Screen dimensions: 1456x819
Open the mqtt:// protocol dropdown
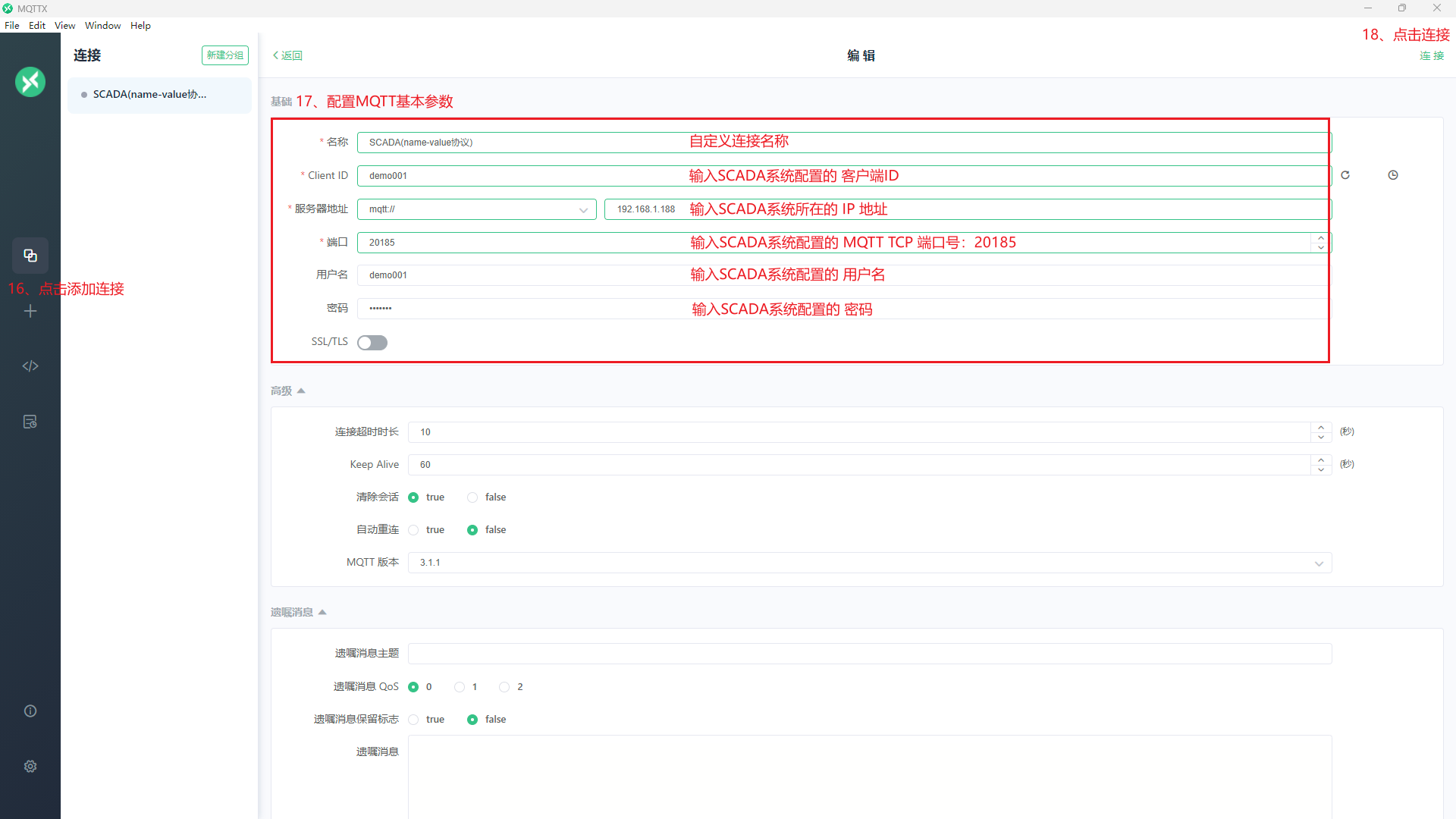click(x=476, y=209)
